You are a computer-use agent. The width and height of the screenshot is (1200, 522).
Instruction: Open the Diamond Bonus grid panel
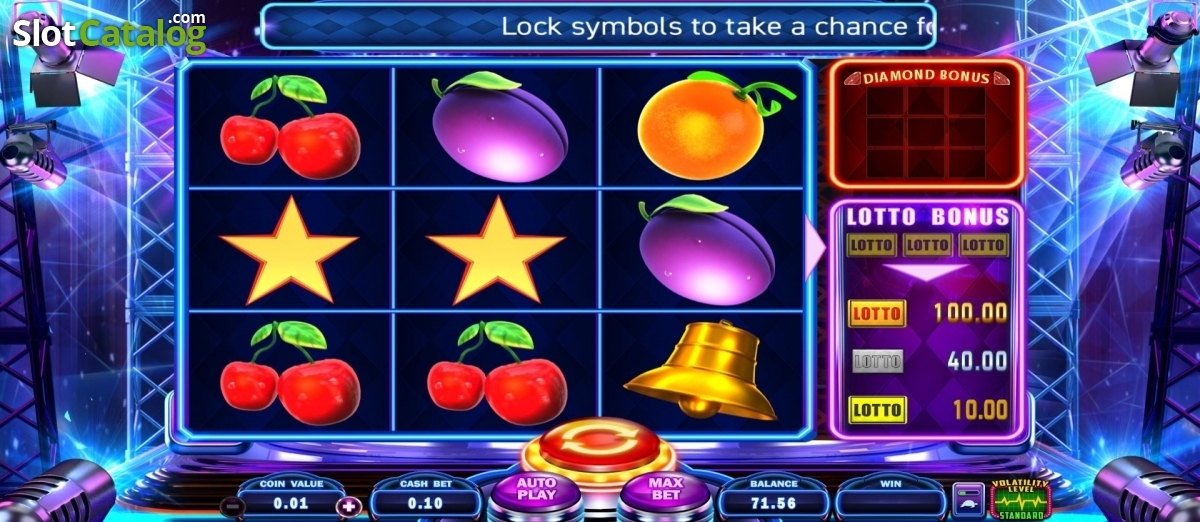[x=926, y=124]
